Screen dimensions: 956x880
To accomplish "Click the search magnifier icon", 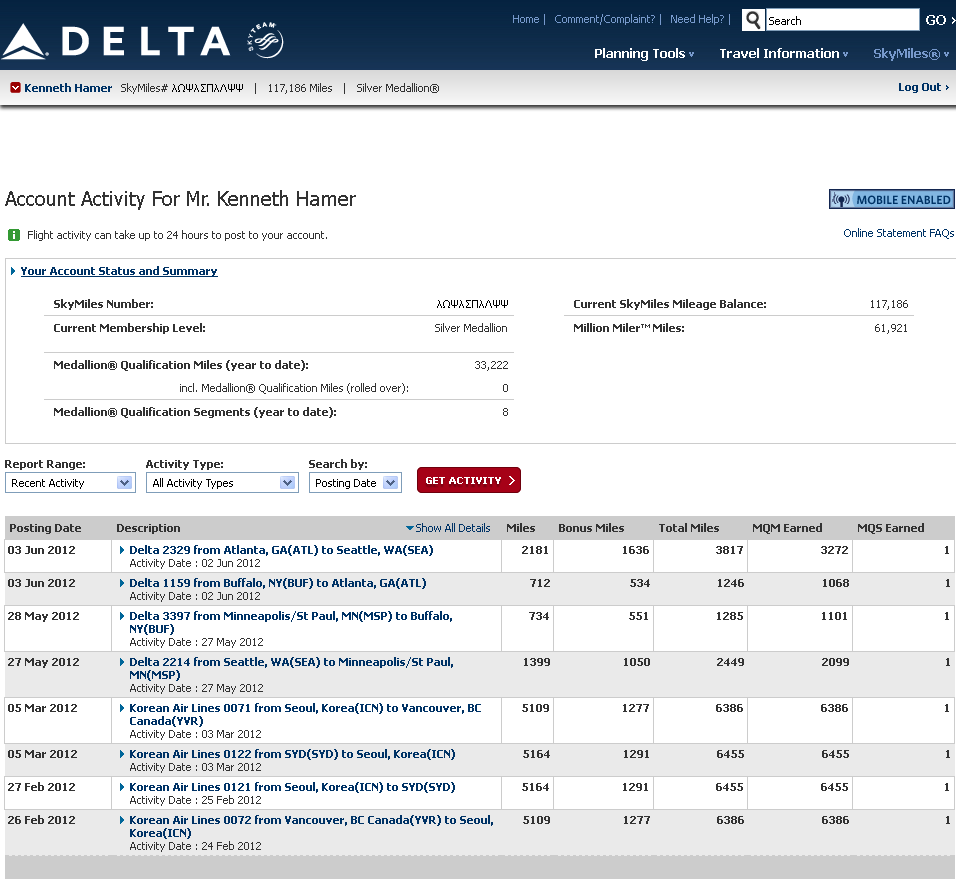I will (753, 20).
